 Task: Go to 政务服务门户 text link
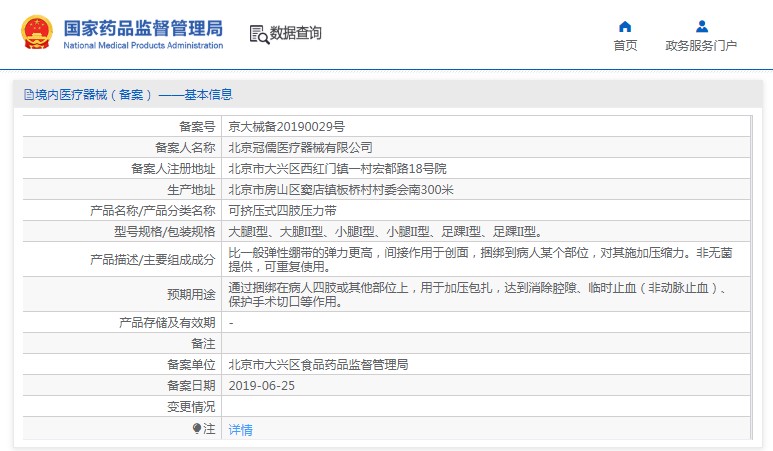pyautogui.click(x=701, y=46)
